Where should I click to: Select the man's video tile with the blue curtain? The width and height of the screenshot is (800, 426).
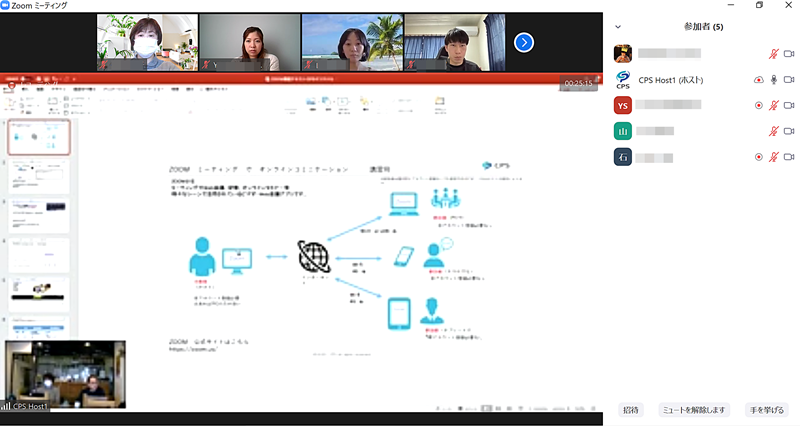(x=455, y=42)
